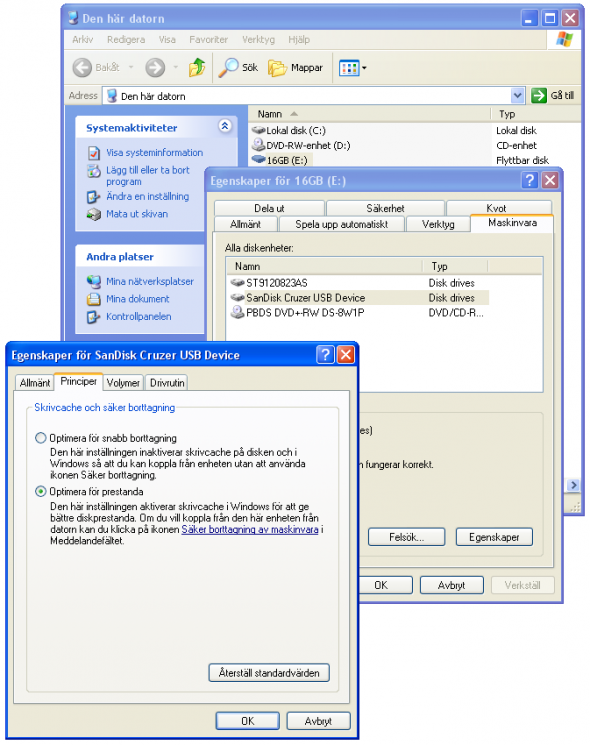
Task: Select Optimera för prestanda option
Action: [41, 491]
